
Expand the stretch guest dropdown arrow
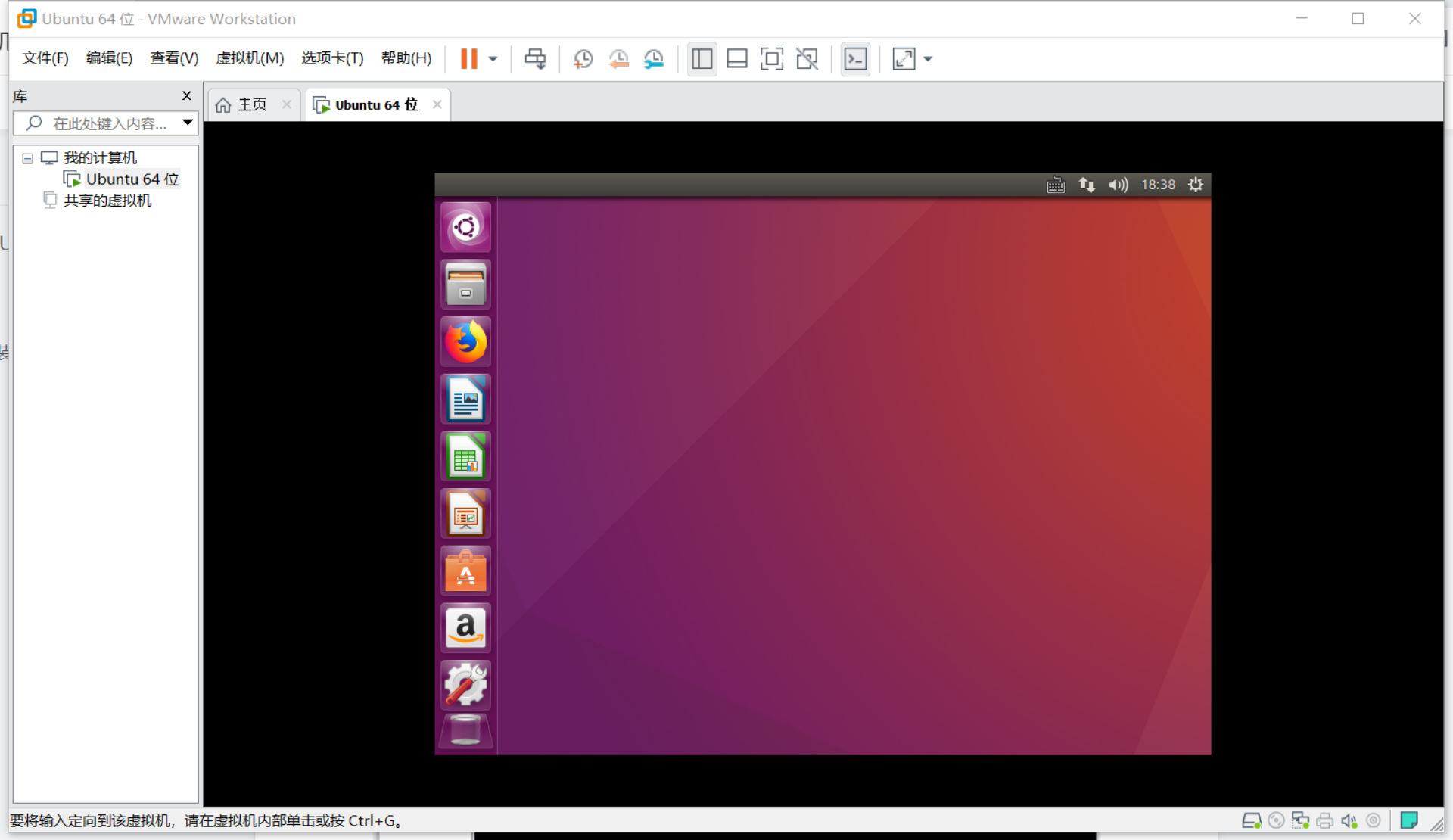tap(928, 59)
